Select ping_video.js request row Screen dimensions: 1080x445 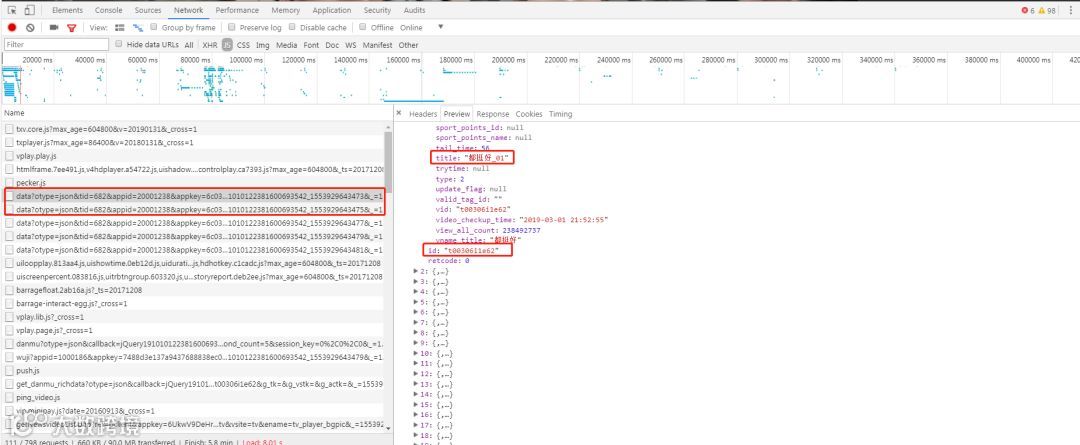194,397
